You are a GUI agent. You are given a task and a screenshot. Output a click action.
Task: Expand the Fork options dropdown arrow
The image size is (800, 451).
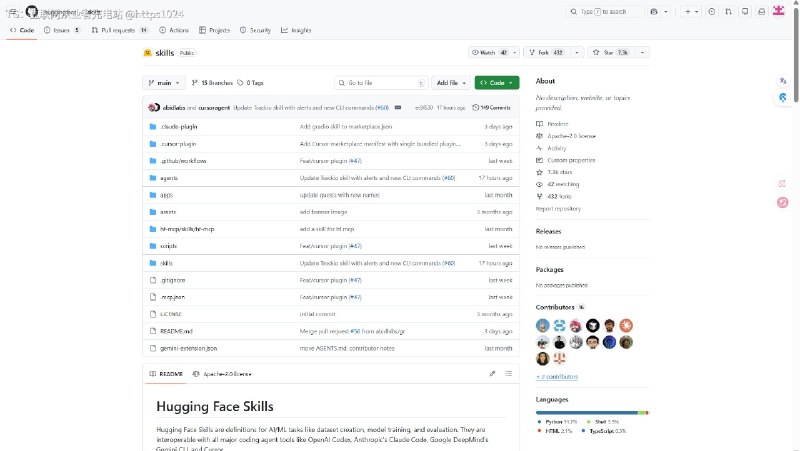coord(577,52)
